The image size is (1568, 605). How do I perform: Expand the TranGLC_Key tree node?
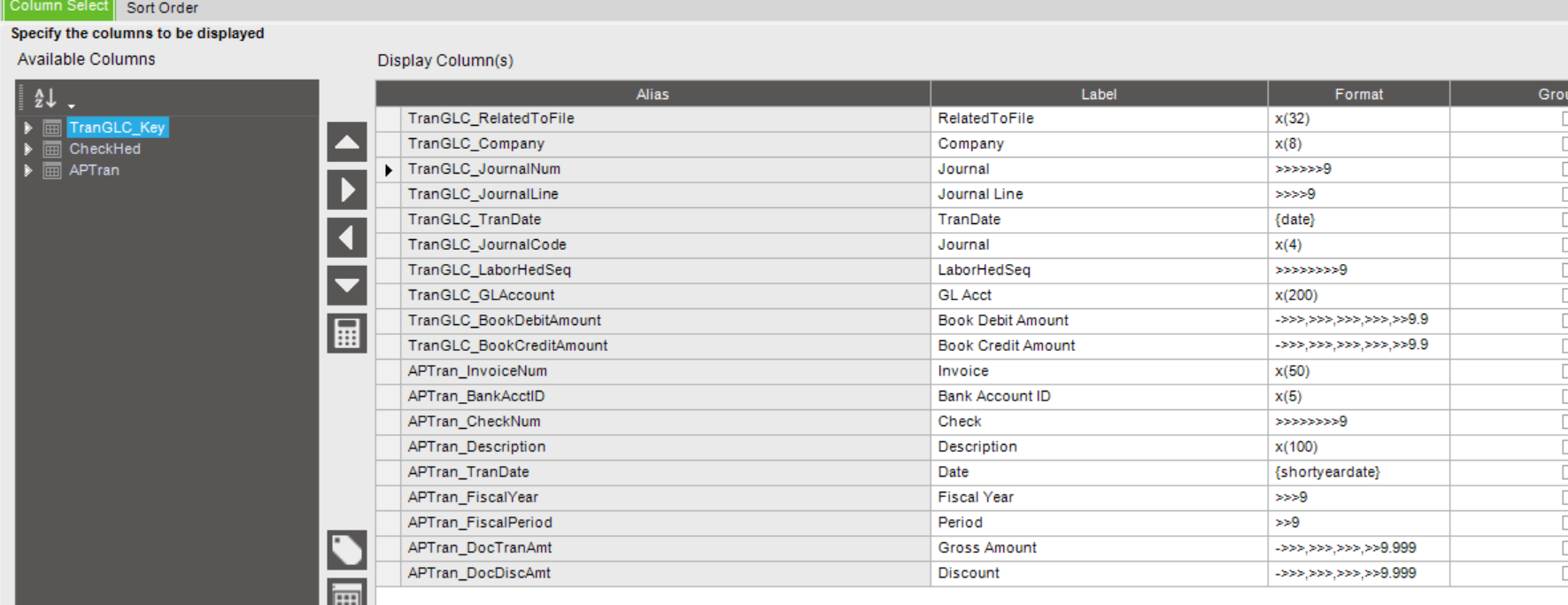28,128
